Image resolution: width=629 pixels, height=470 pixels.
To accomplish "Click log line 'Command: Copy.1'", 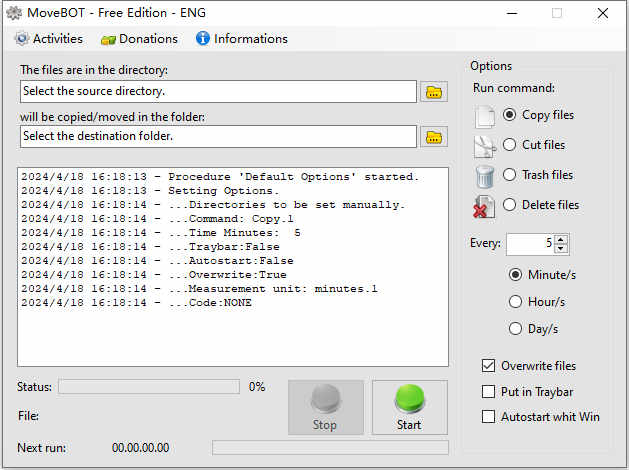I will [x=157, y=219].
